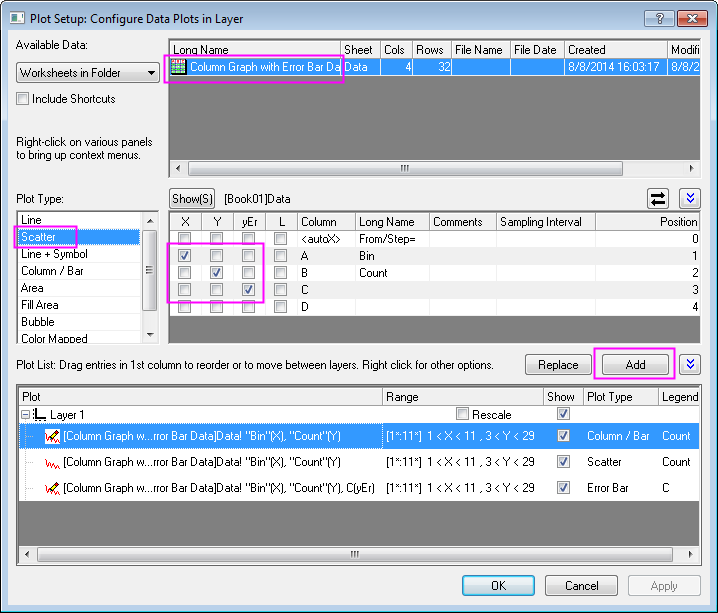Click the plot list right scroll arrow

coord(691,554)
